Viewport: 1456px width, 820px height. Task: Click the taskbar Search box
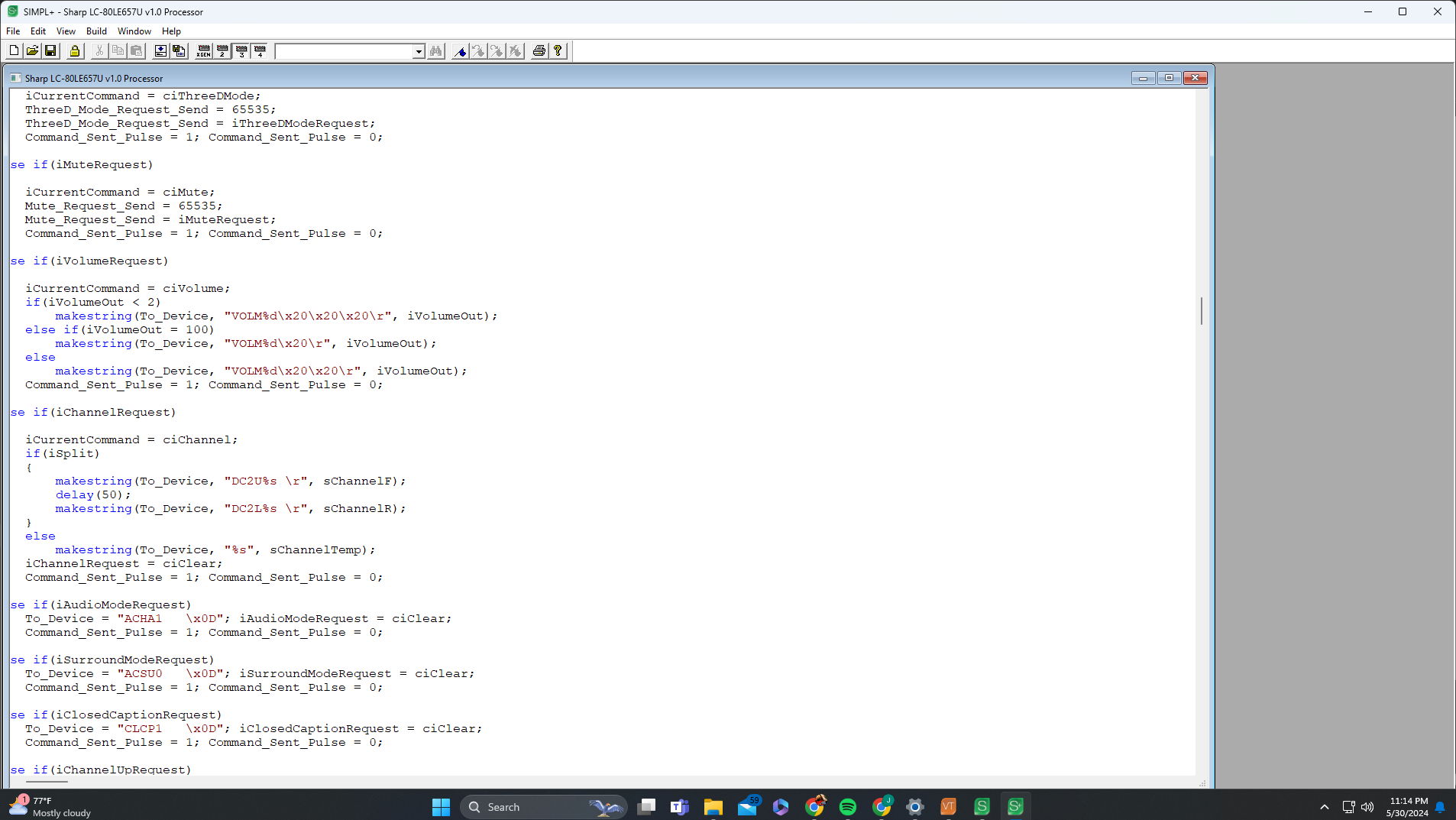[x=544, y=807]
